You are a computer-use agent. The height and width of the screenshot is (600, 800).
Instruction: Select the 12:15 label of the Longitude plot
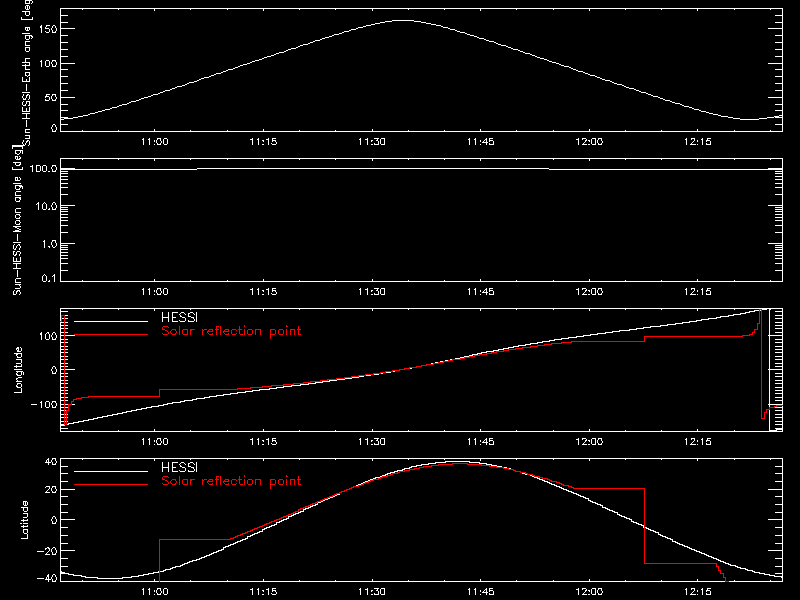(x=697, y=442)
